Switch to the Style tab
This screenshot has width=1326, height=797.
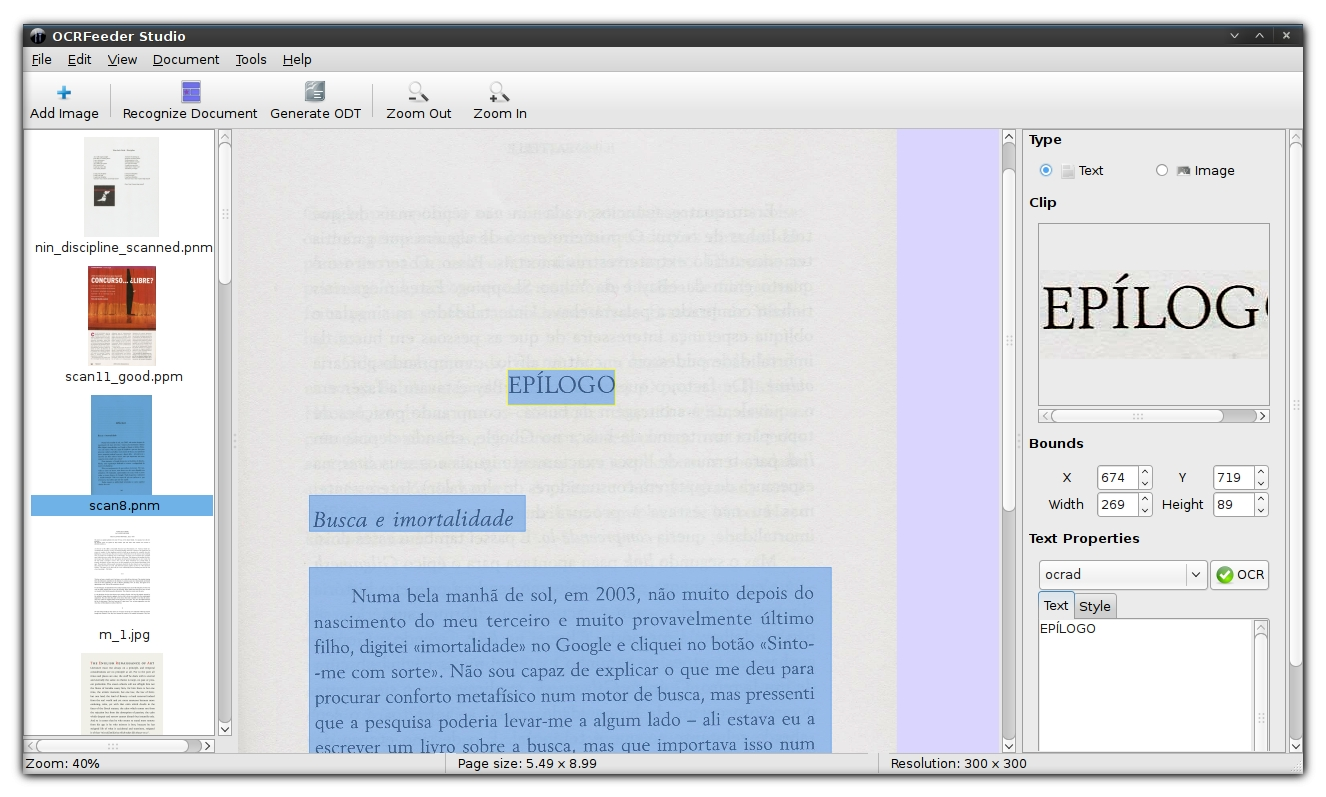coord(1095,606)
